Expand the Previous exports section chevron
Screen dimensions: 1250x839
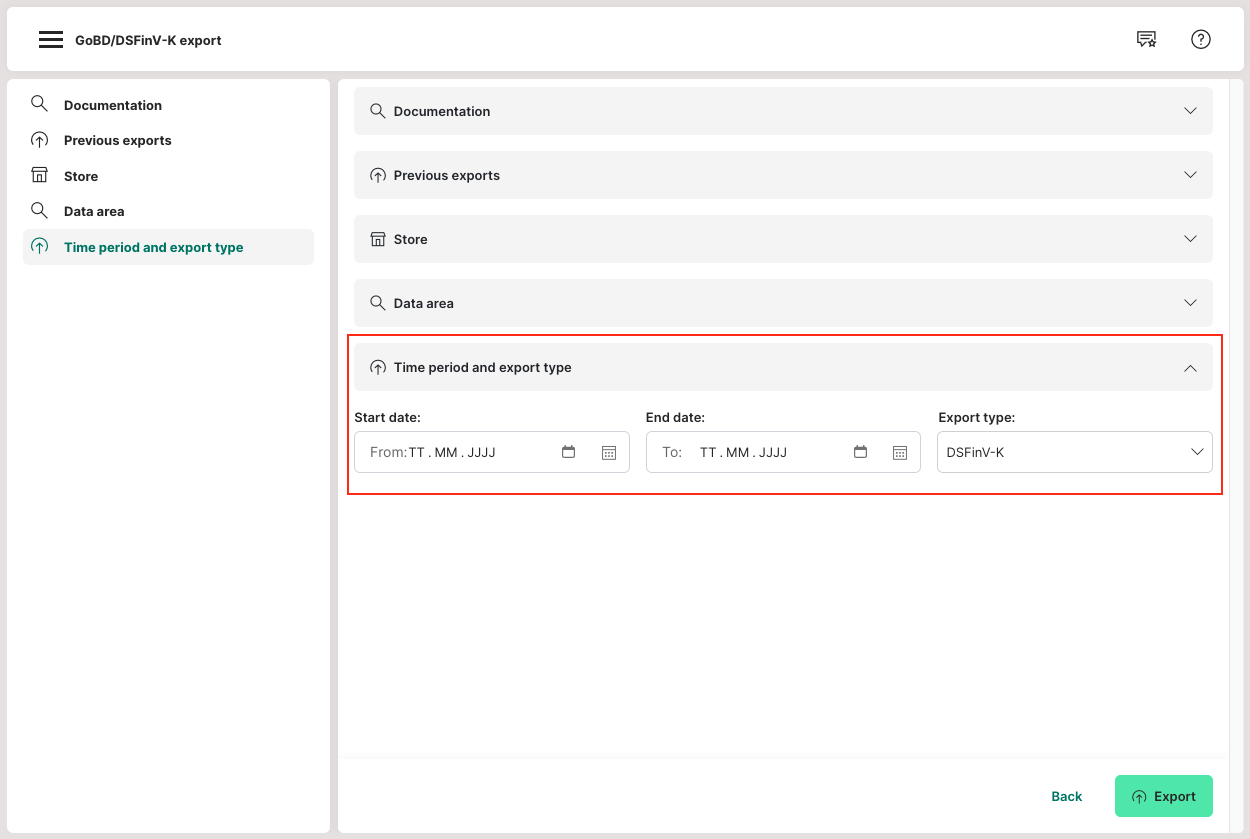click(1190, 175)
